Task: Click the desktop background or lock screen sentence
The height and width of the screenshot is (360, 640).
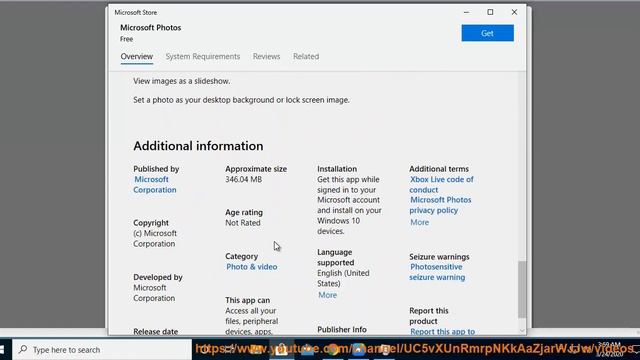Action: pos(241,100)
